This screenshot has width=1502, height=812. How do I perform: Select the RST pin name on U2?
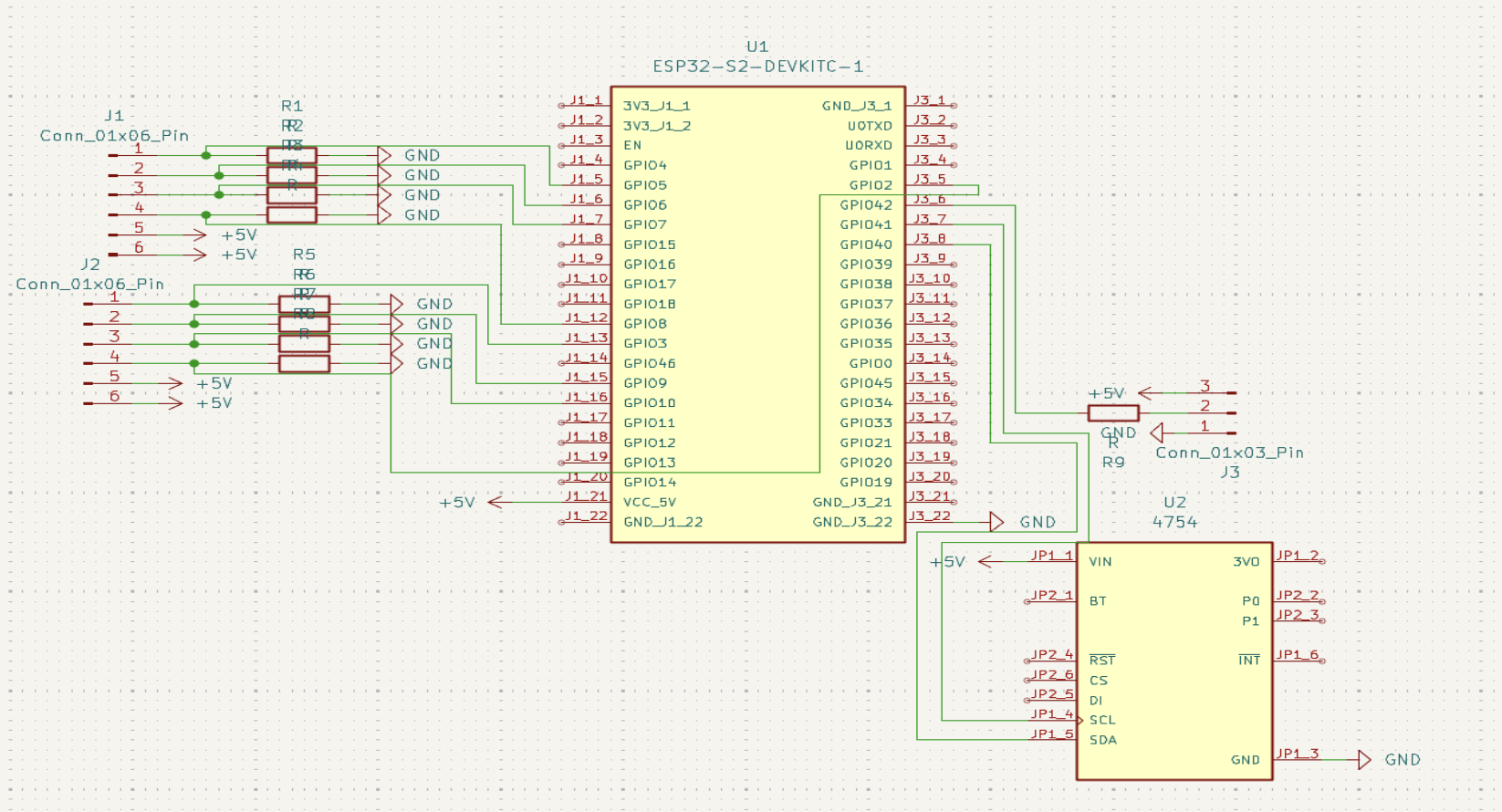[1102, 660]
